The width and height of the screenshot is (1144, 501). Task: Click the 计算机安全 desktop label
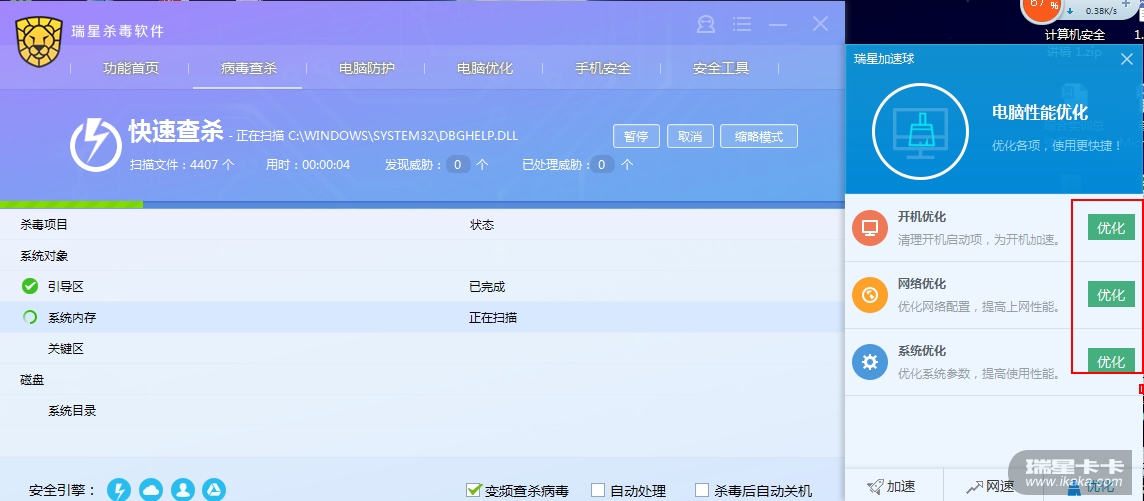[1075, 34]
